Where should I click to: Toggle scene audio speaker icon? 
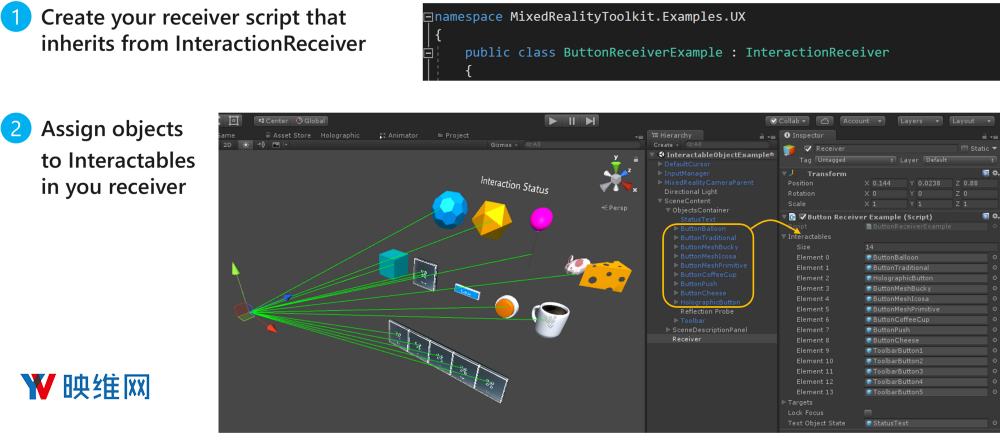click(x=260, y=144)
